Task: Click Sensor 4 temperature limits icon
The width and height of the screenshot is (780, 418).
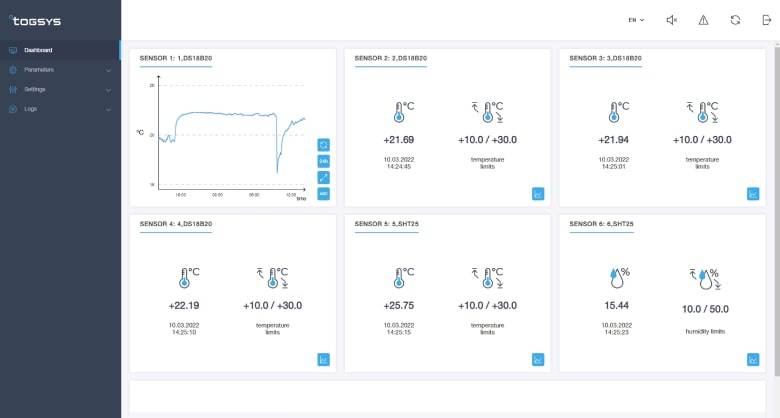Action: coord(273,278)
